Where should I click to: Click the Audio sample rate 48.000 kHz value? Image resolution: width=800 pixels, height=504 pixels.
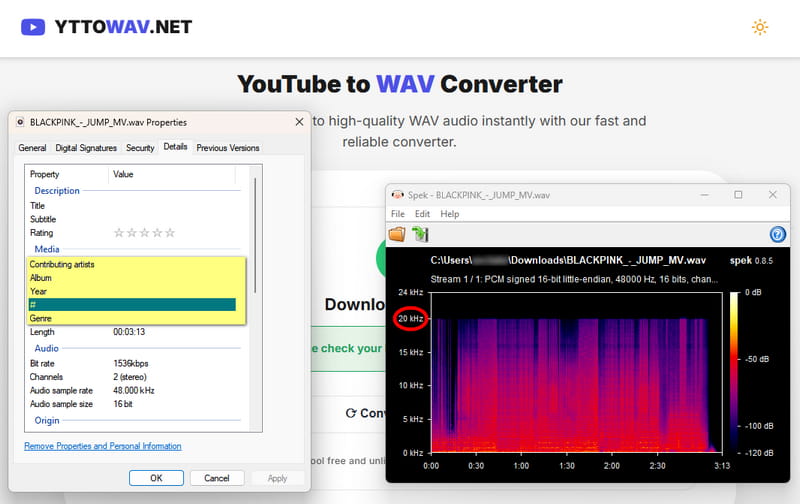click(x=134, y=390)
